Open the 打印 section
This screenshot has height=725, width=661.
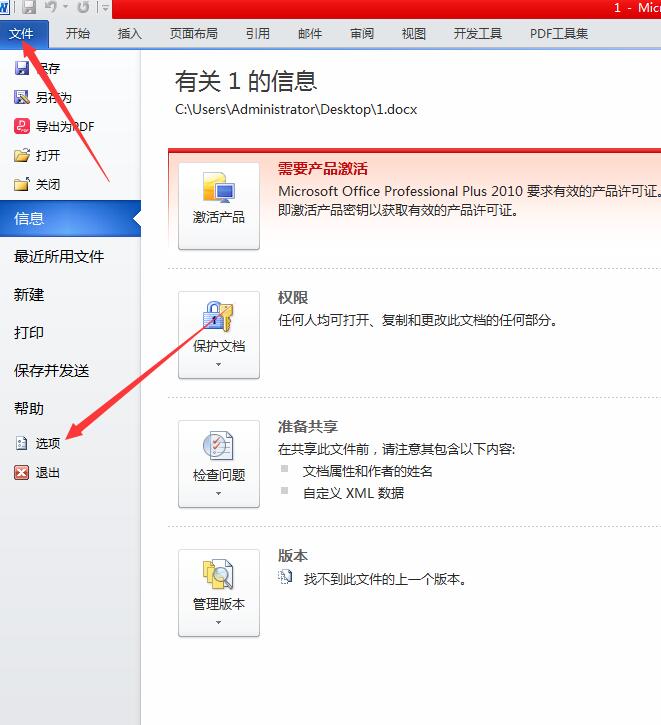(29, 332)
